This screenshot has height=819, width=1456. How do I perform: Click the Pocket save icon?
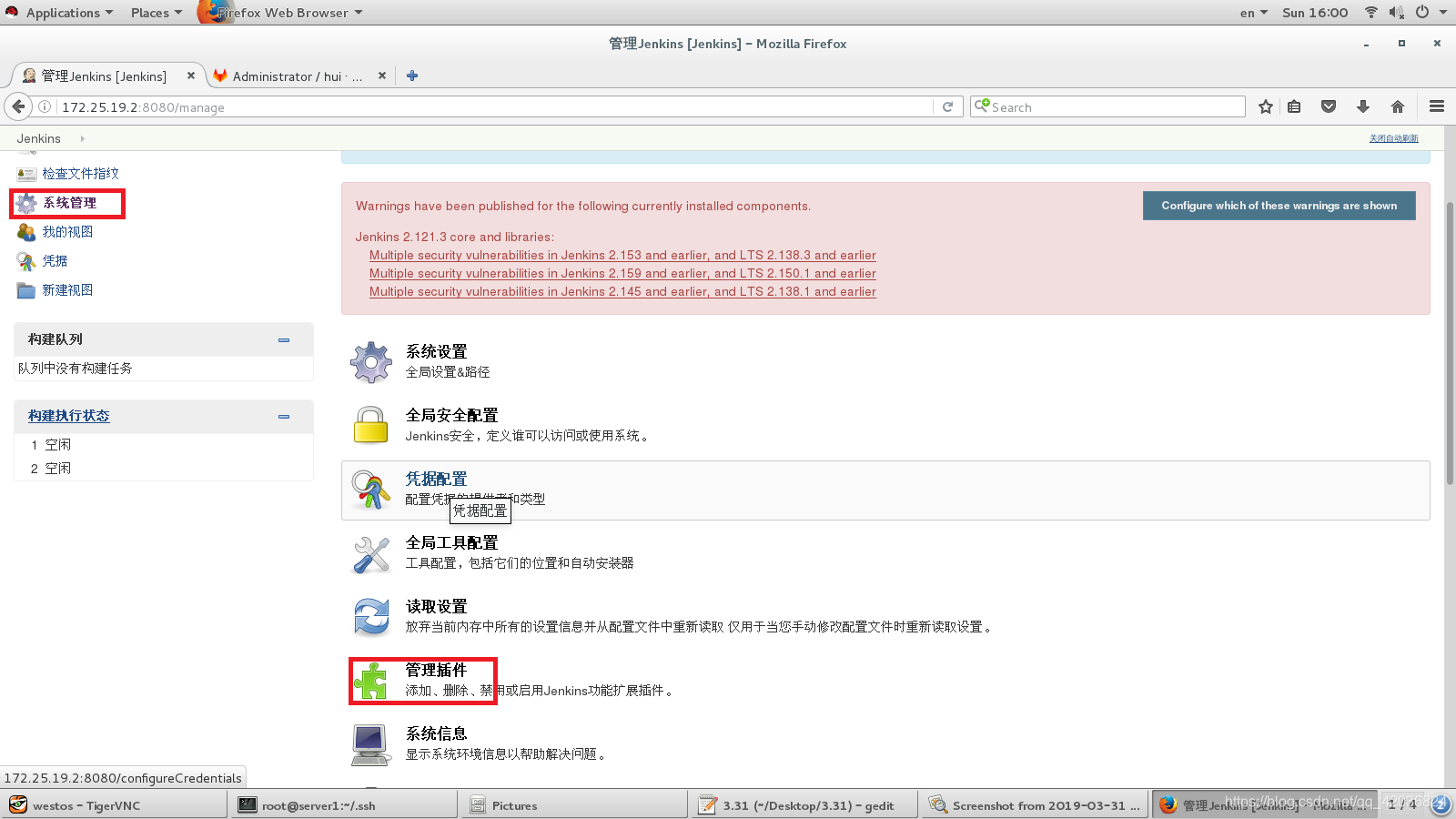pos(1329,106)
